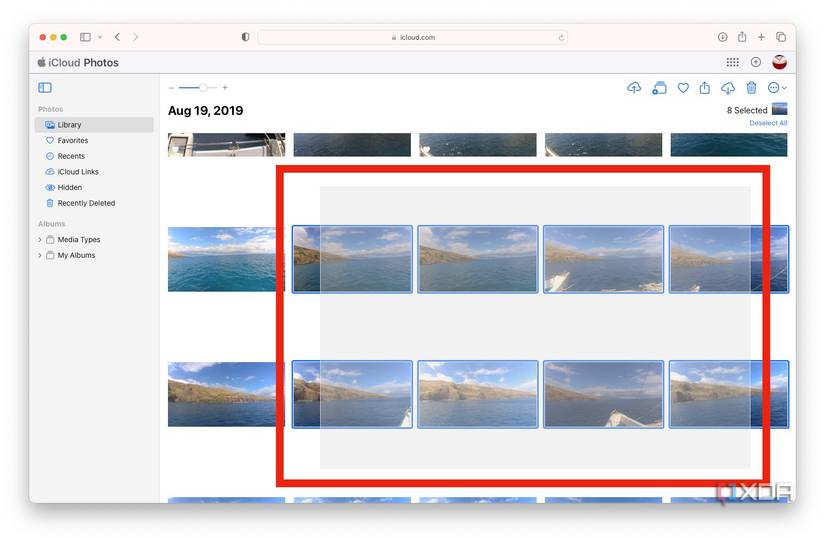Click the selected photos preview thumbnail
The image size is (825, 538).
coord(780,109)
